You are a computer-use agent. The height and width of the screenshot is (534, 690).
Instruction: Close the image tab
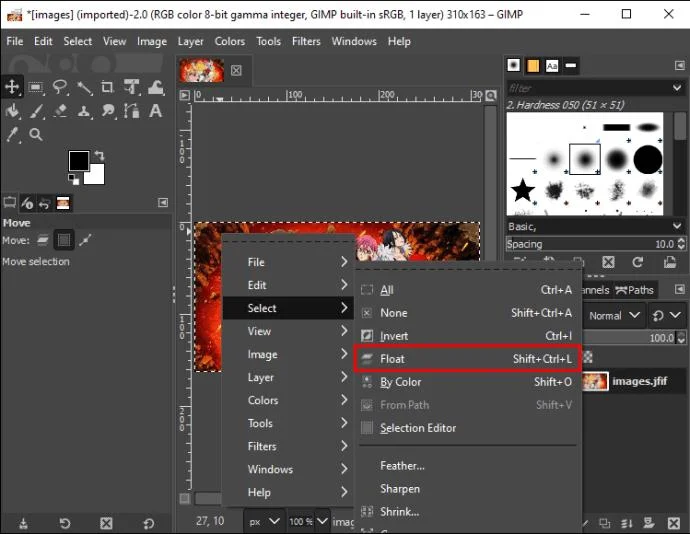pyautogui.click(x=236, y=70)
